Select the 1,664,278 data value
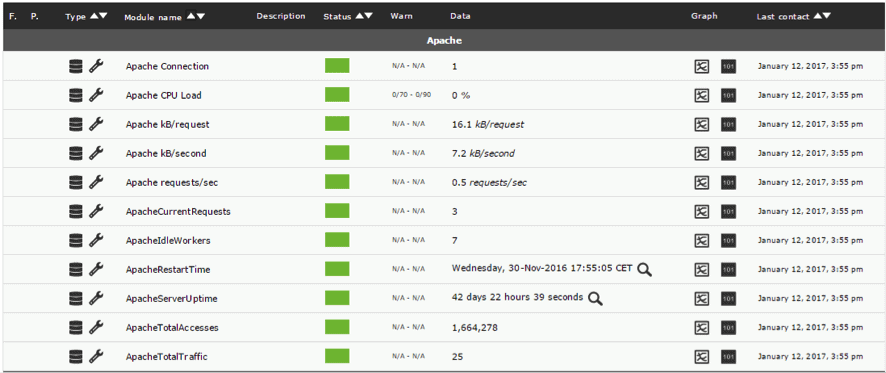 475,328
